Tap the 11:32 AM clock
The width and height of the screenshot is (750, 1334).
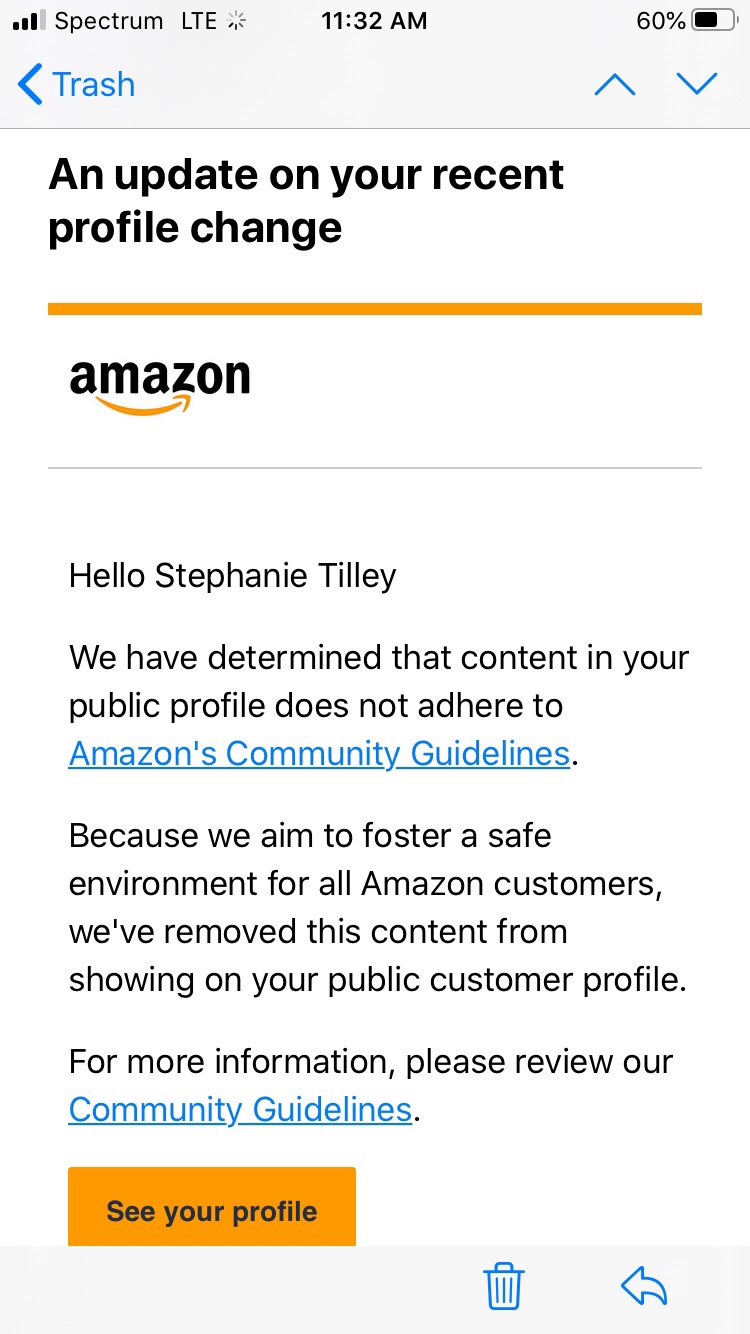coord(374,21)
